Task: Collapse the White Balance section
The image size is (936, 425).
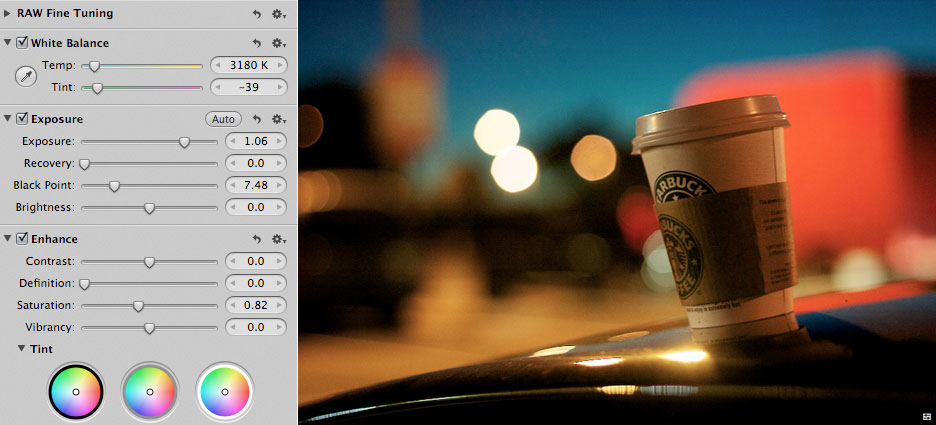Action: (7, 42)
